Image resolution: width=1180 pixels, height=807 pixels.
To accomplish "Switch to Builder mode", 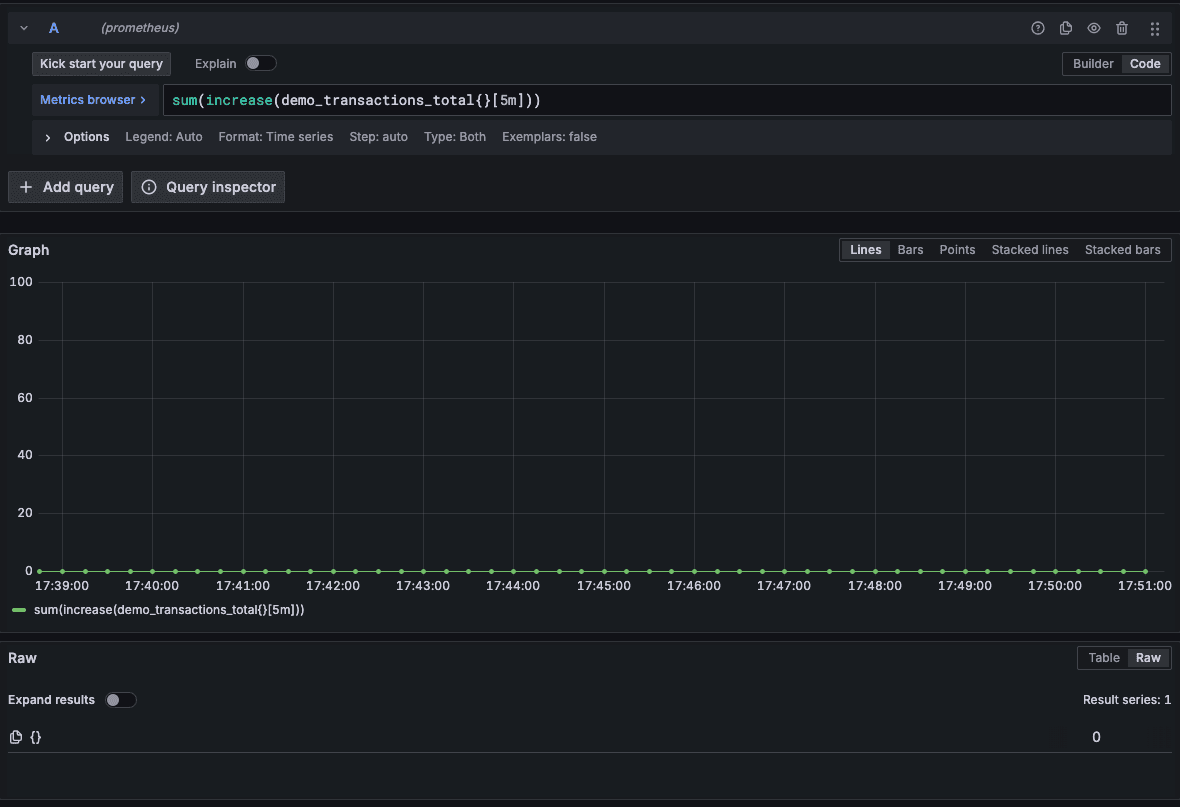I will 1092,63.
